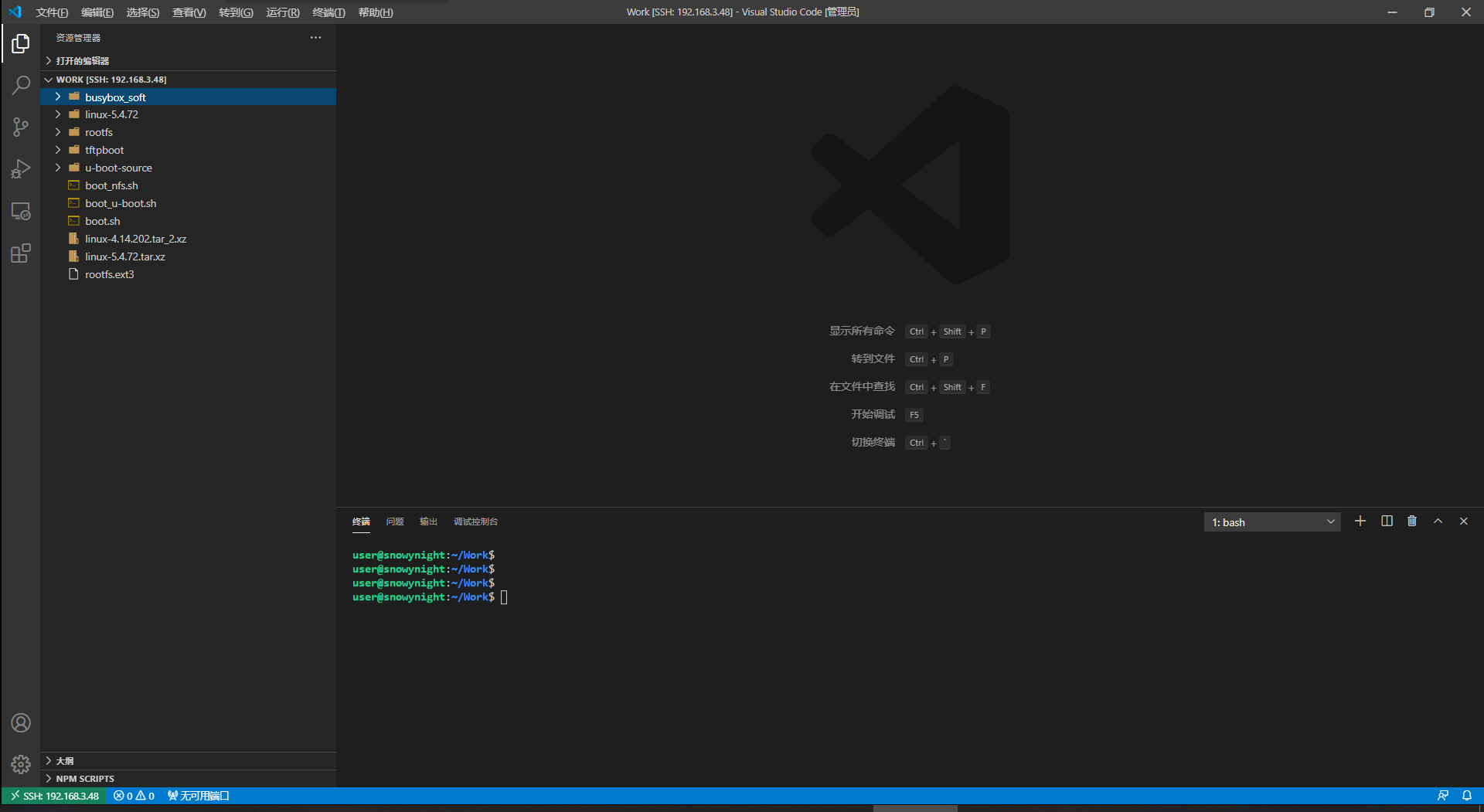Open the Run and Debug view

coord(21,168)
